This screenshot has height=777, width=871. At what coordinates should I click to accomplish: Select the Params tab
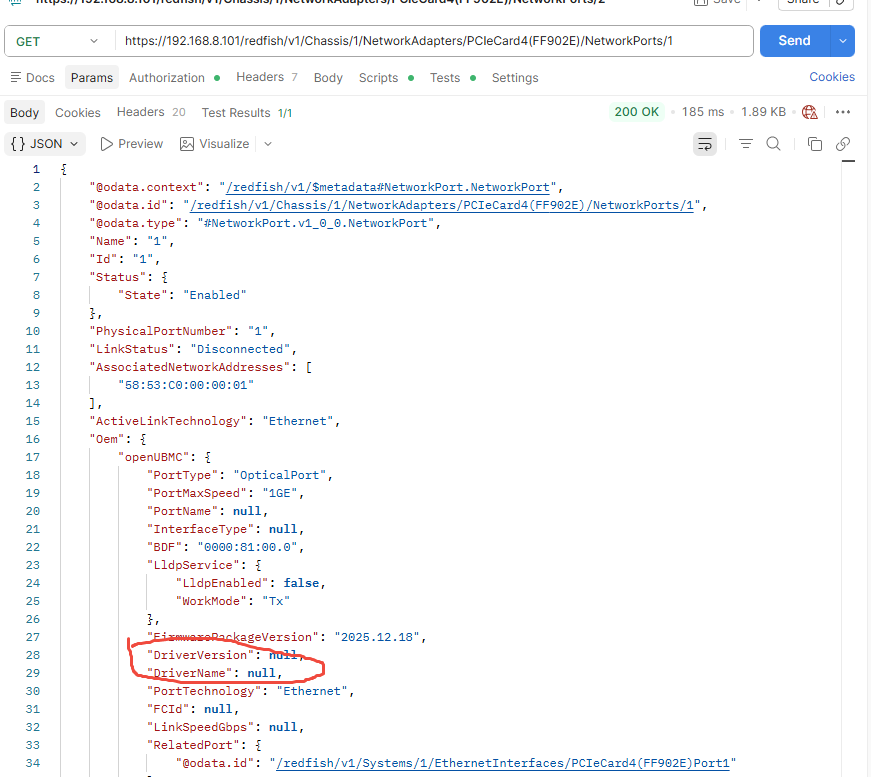tap(92, 78)
